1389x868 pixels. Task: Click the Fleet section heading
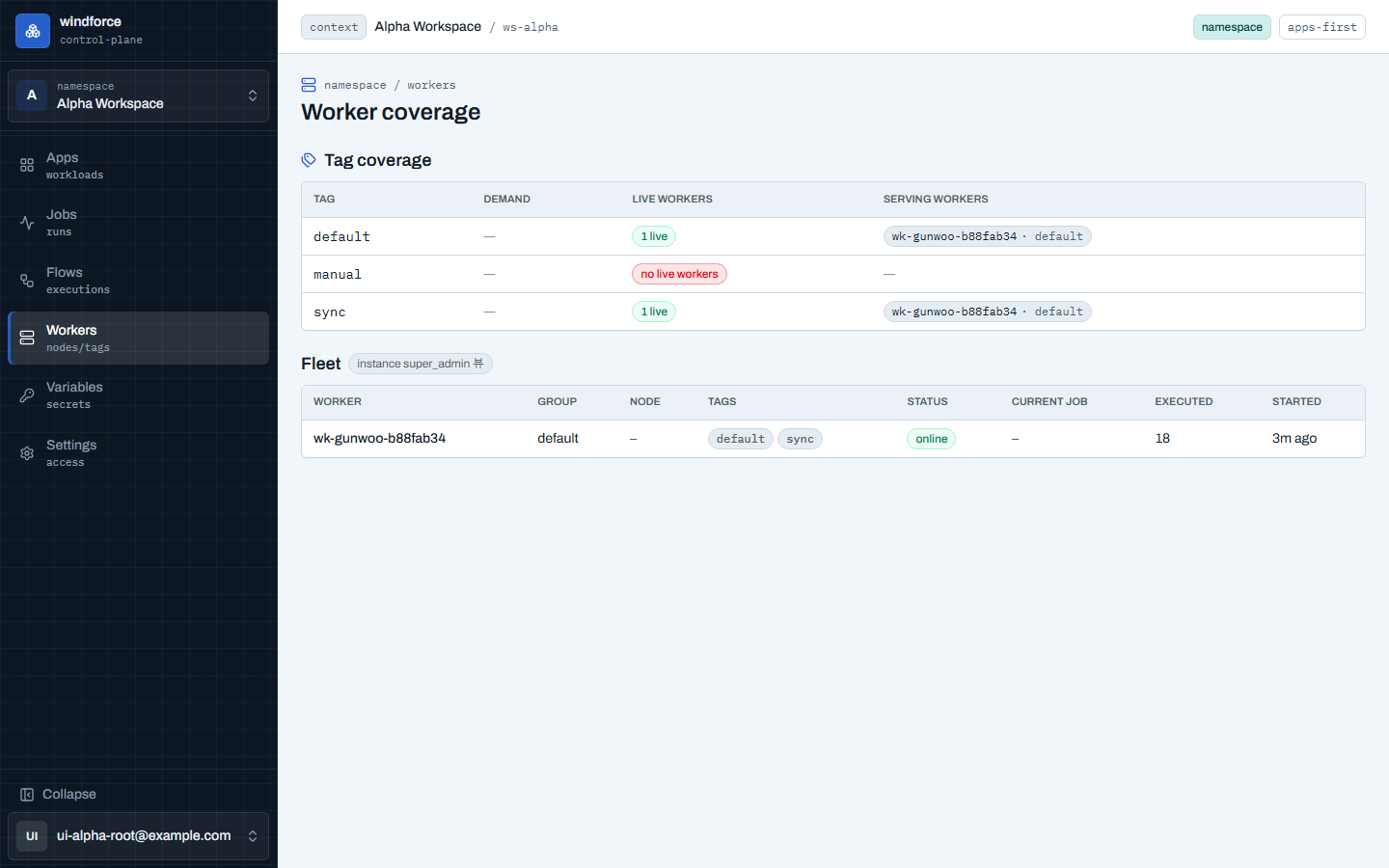pyautogui.click(x=320, y=364)
